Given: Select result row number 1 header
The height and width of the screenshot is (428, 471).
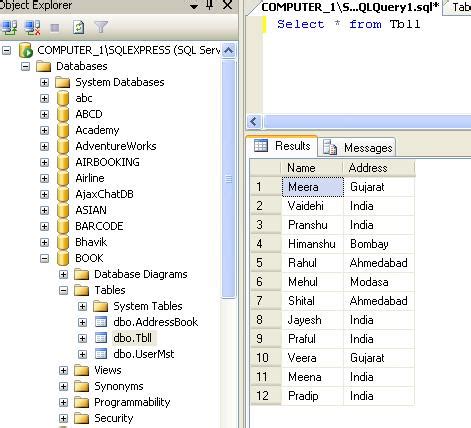Looking at the screenshot, I should tap(266, 187).
